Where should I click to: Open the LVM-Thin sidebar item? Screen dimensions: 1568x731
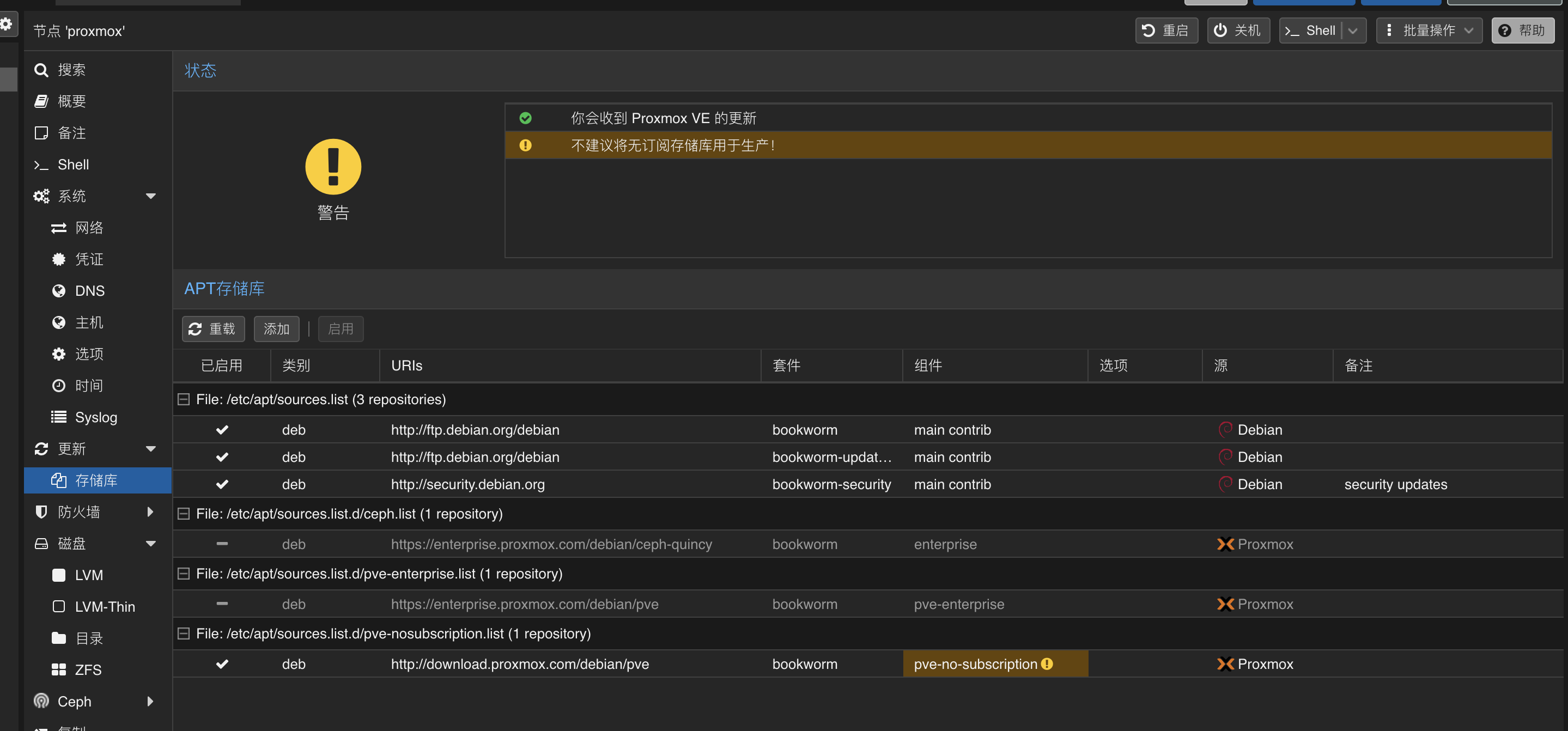click(x=98, y=607)
